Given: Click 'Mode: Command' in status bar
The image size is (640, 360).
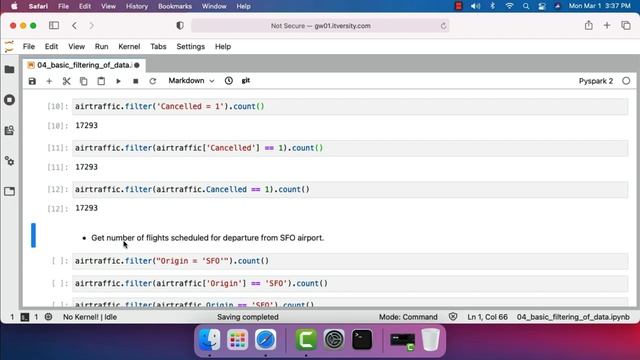Looking at the screenshot, I should click(408, 317).
